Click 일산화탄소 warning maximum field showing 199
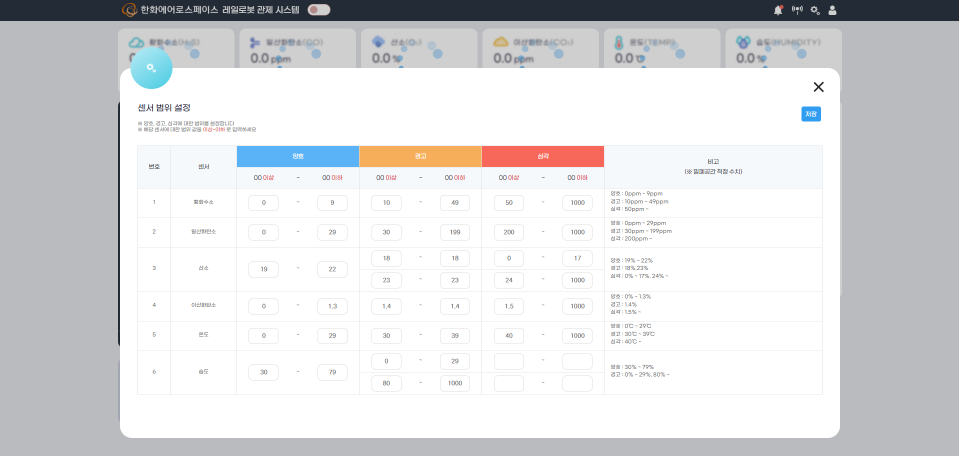The width and height of the screenshot is (959, 456). 455,232
